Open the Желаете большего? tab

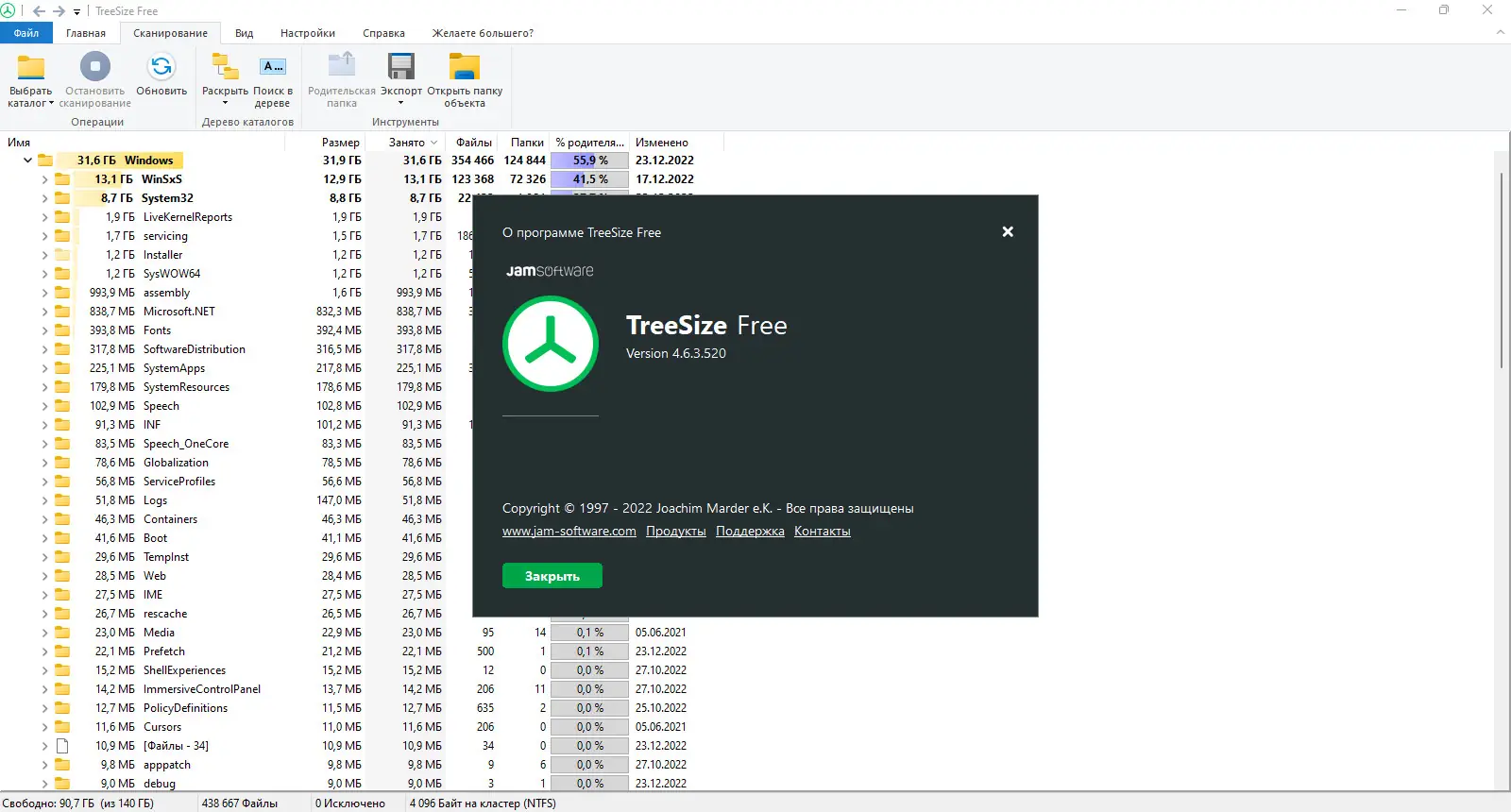tap(483, 33)
